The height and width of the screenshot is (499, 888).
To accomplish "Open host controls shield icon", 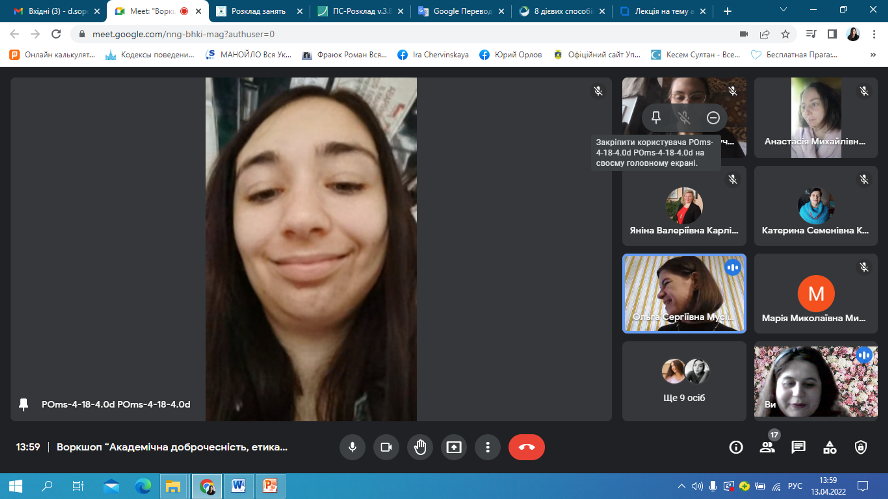I will pyautogui.click(x=861, y=447).
